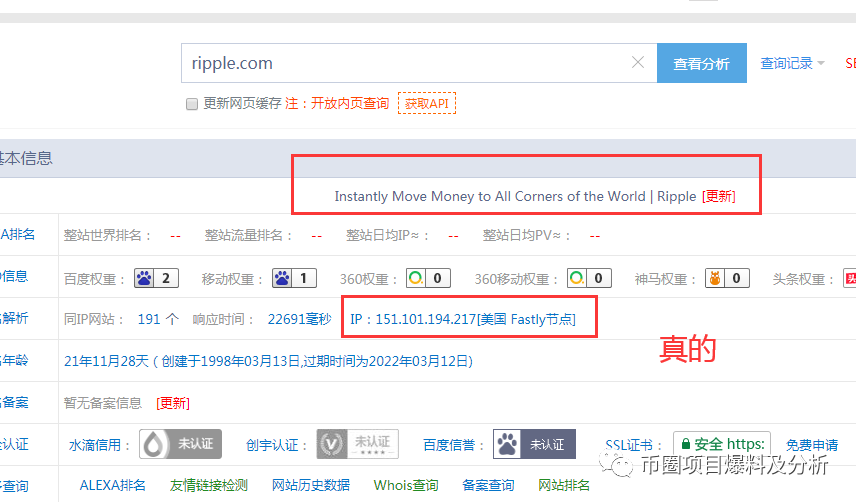
Task: Open the 备案查询 link
Action: [488, 485]
